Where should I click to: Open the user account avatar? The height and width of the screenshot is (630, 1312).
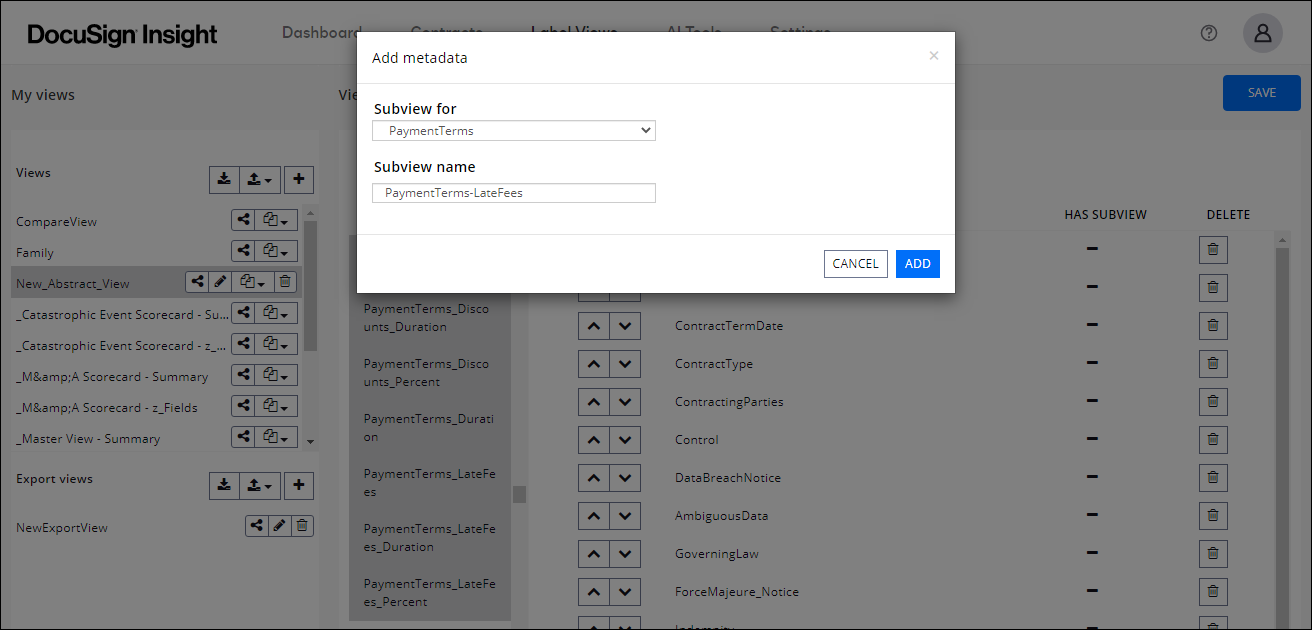coord(1262,32)
